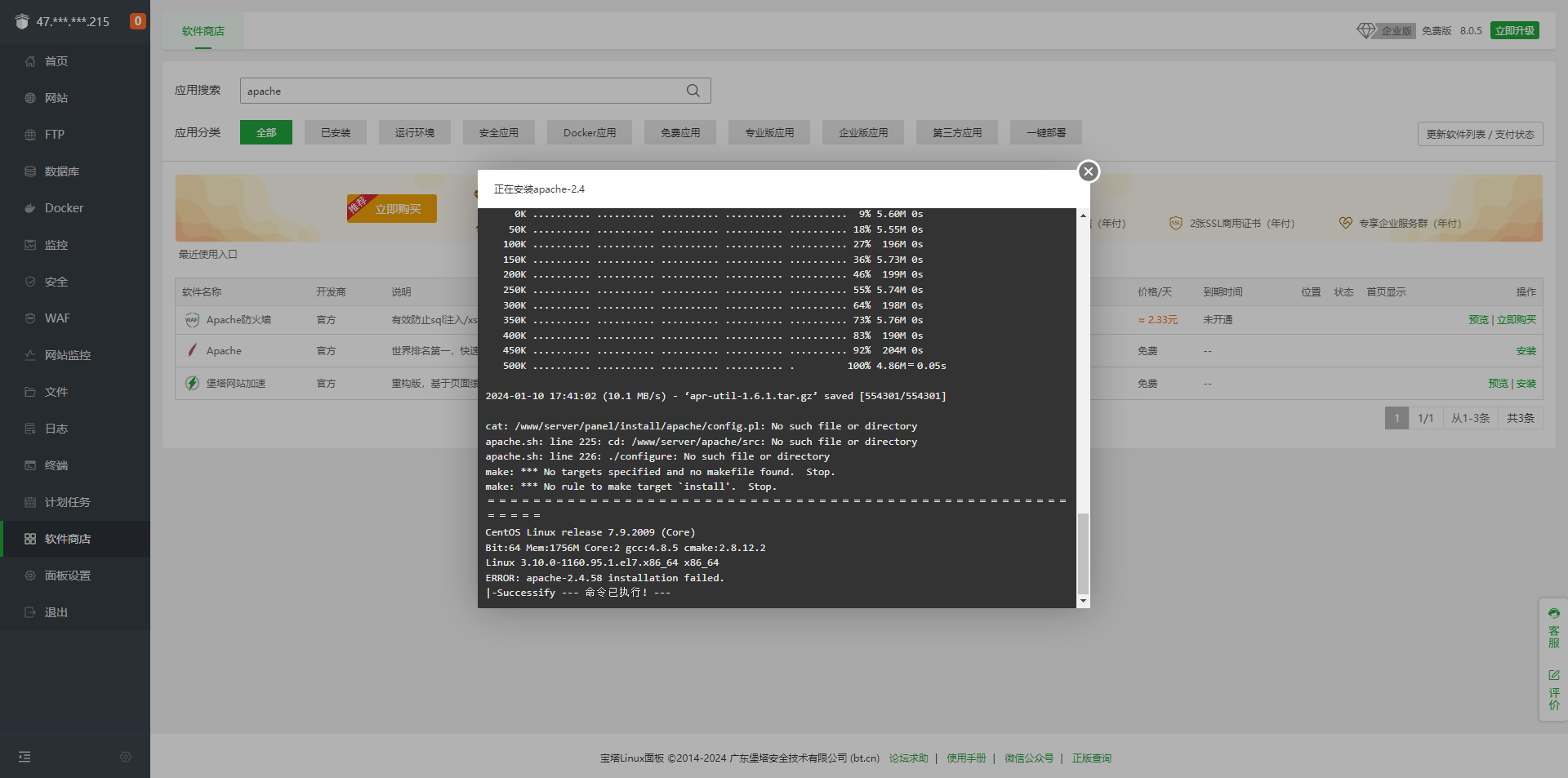The width and height of the screenshot is (1568, 778).
Task: Open the 监控 sidebar item
Action: tap(75, 245)
